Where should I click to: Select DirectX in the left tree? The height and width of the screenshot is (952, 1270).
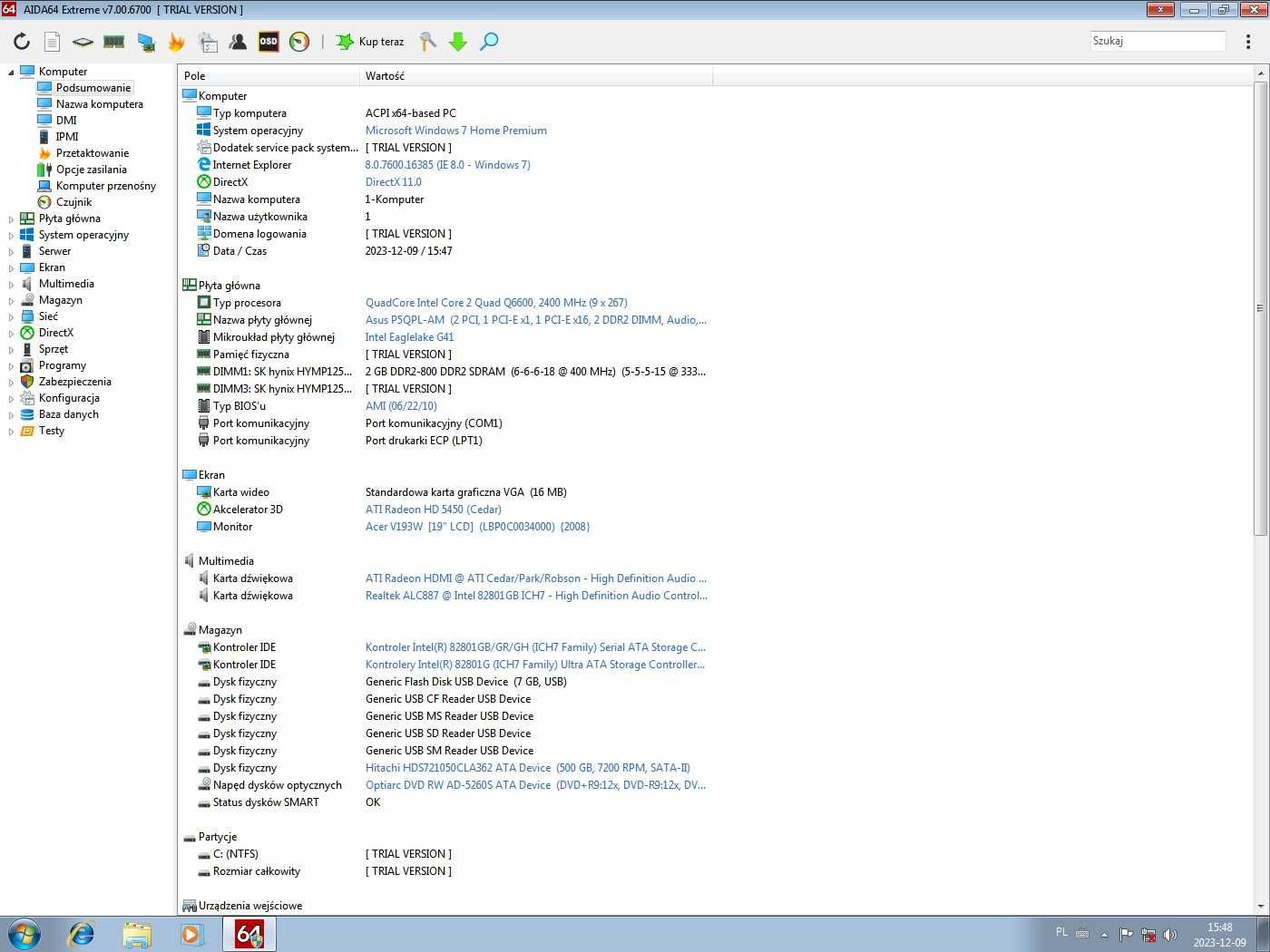56,333
